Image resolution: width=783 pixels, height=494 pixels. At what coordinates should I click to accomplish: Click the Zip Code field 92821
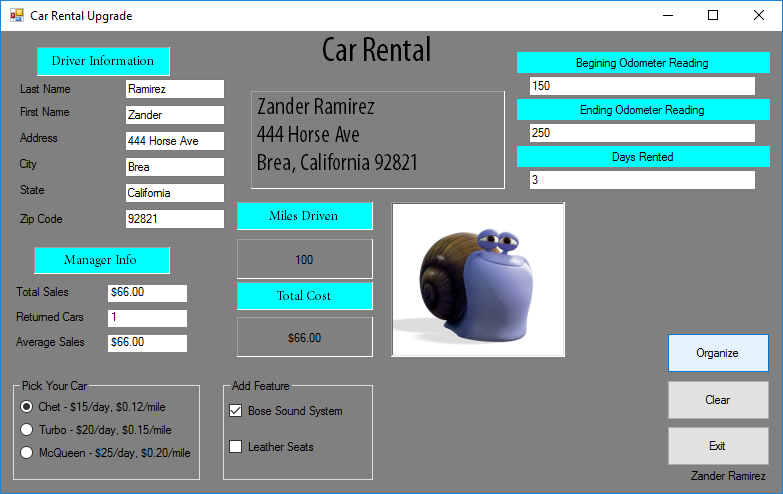click(x=175, y=219)
